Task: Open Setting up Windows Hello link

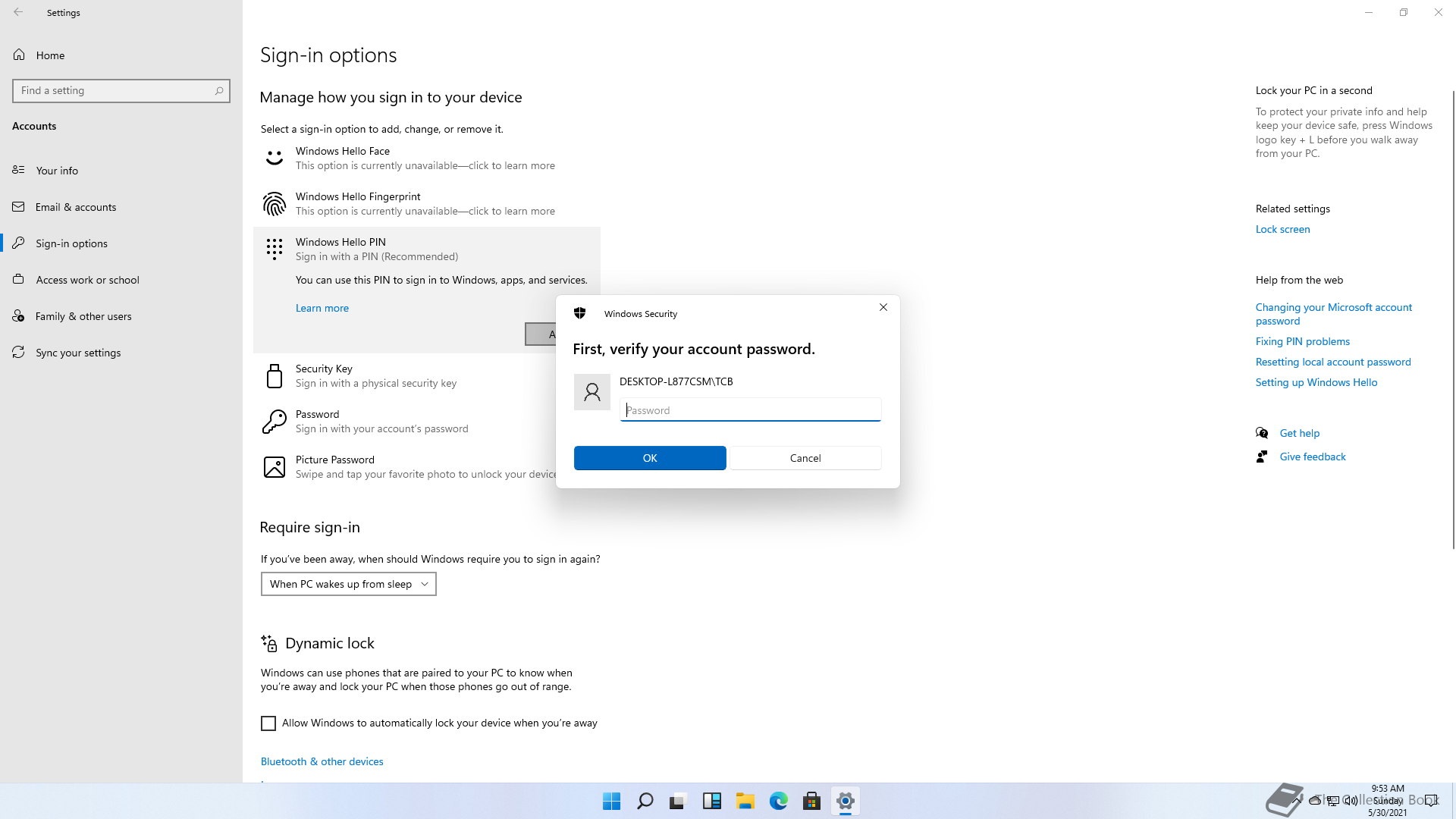Action: click(x=1316, y=382)
